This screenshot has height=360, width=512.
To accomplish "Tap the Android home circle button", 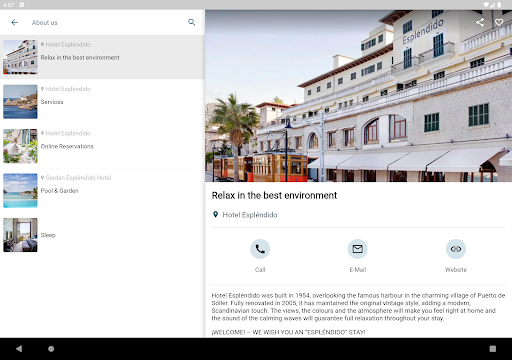I will point(51,349).
